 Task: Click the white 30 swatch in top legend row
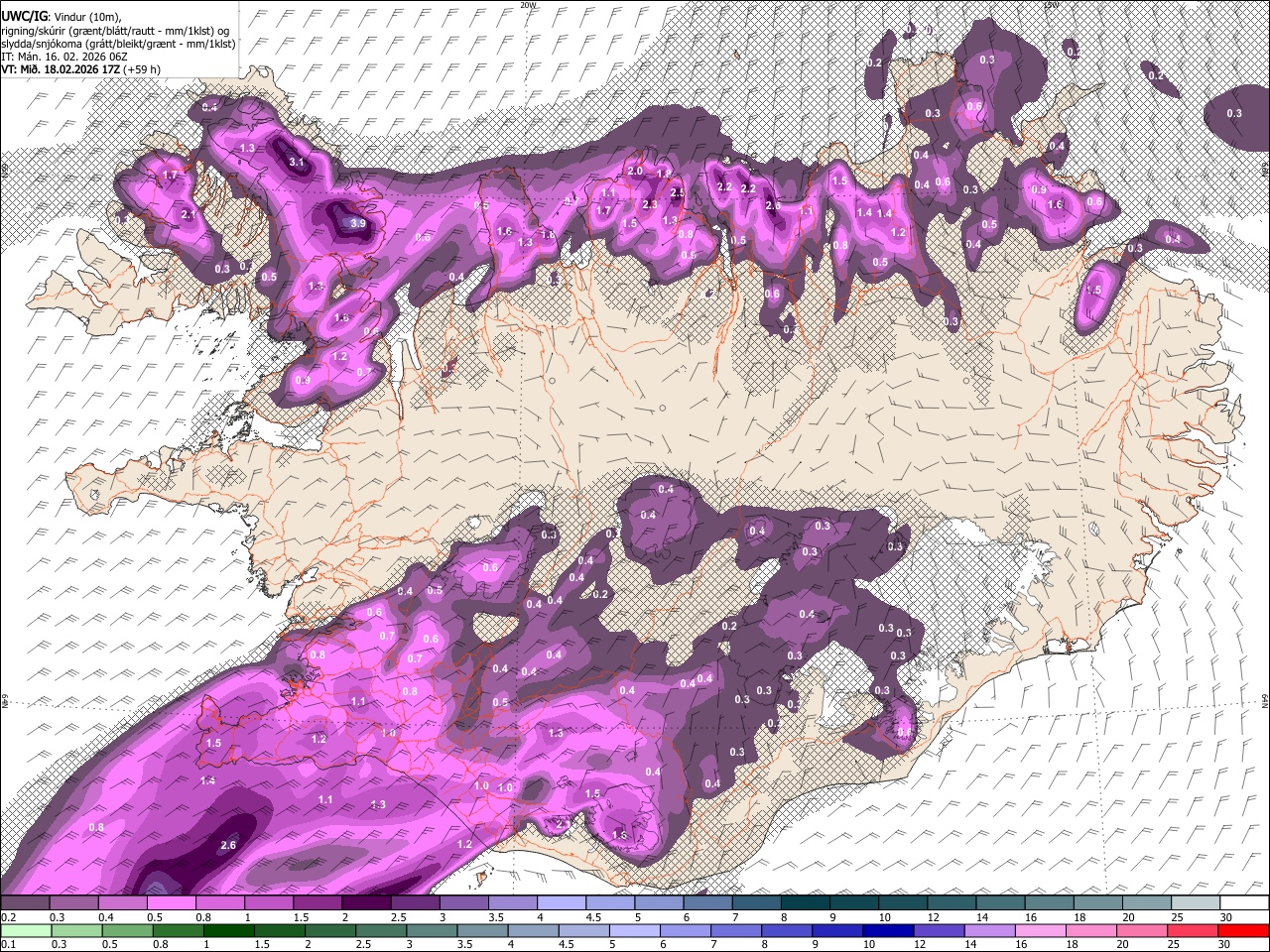tap(1244, 903)
